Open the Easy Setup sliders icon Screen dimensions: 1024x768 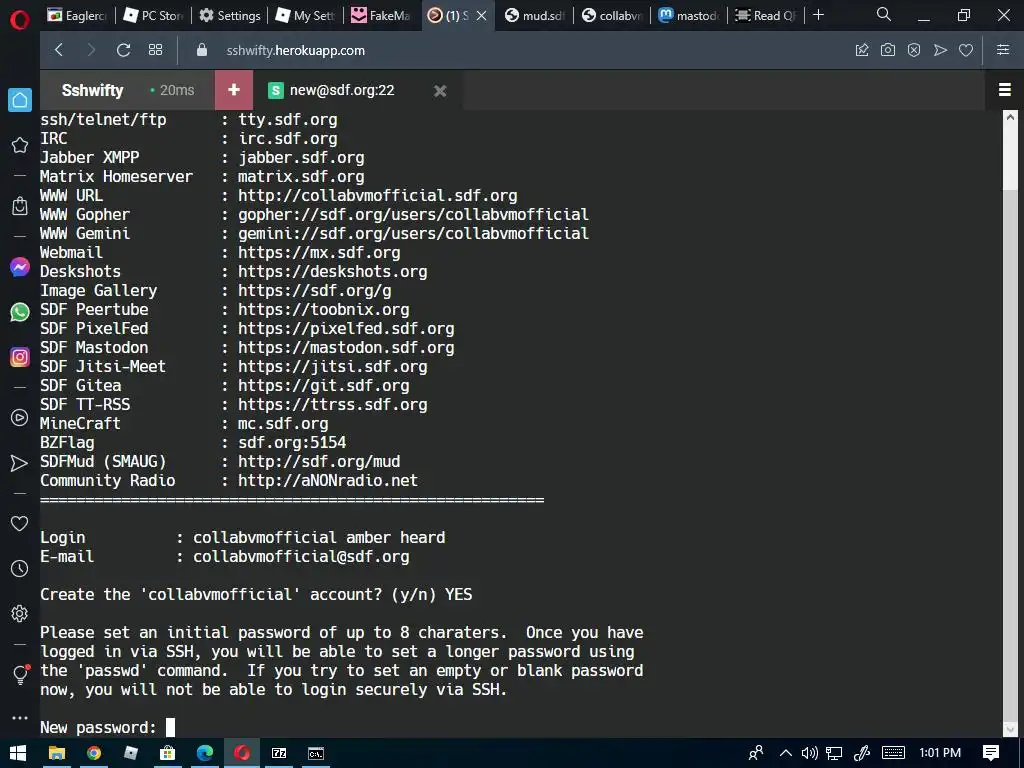pyautogui.click(x=1003, y=50)
